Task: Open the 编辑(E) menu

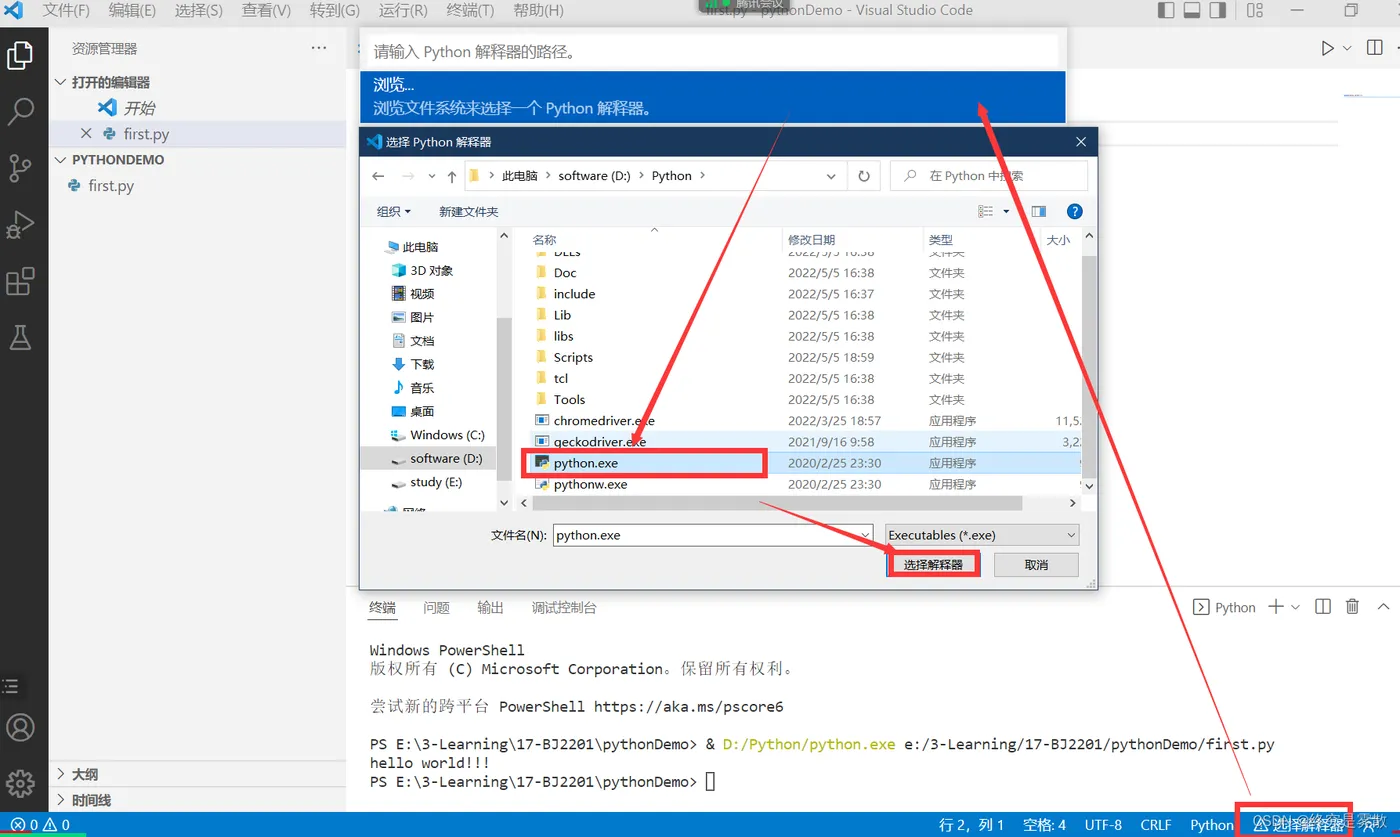Action: [132, 11]
